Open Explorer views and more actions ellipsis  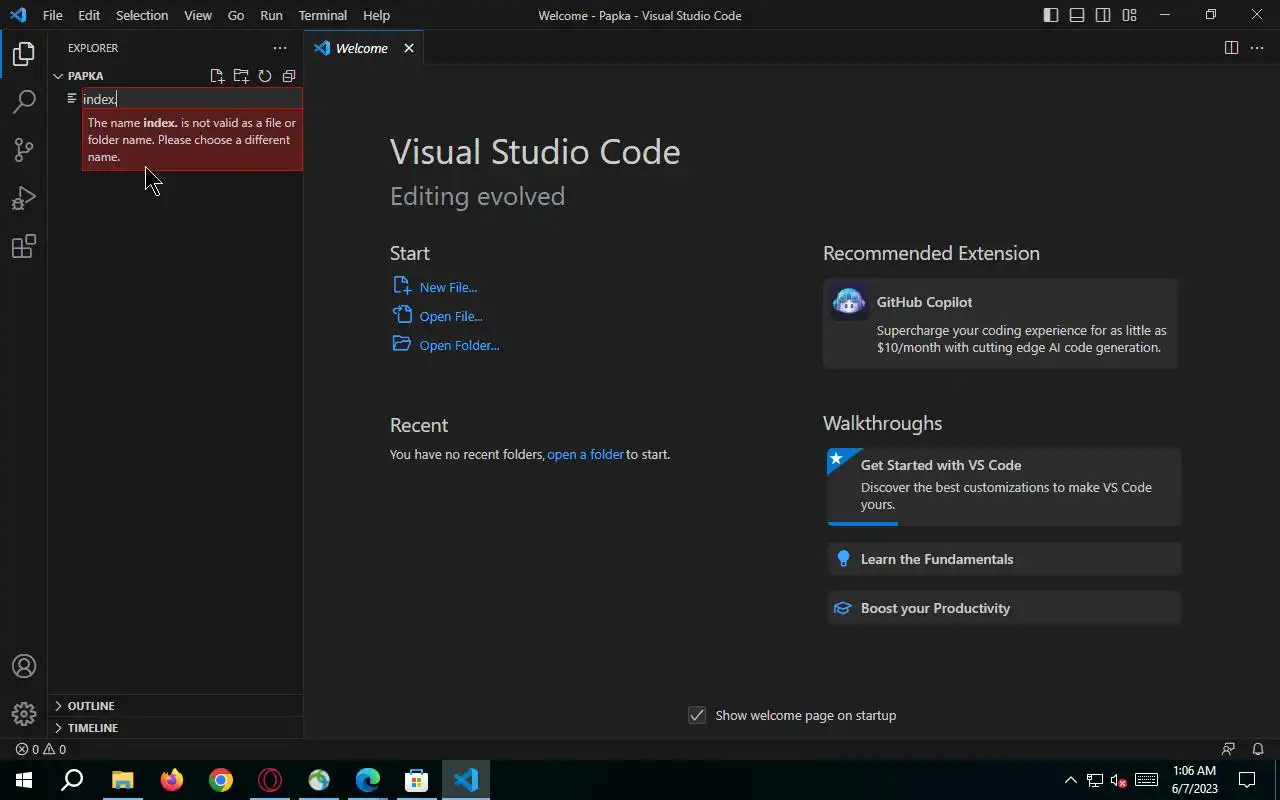point(280,48)
